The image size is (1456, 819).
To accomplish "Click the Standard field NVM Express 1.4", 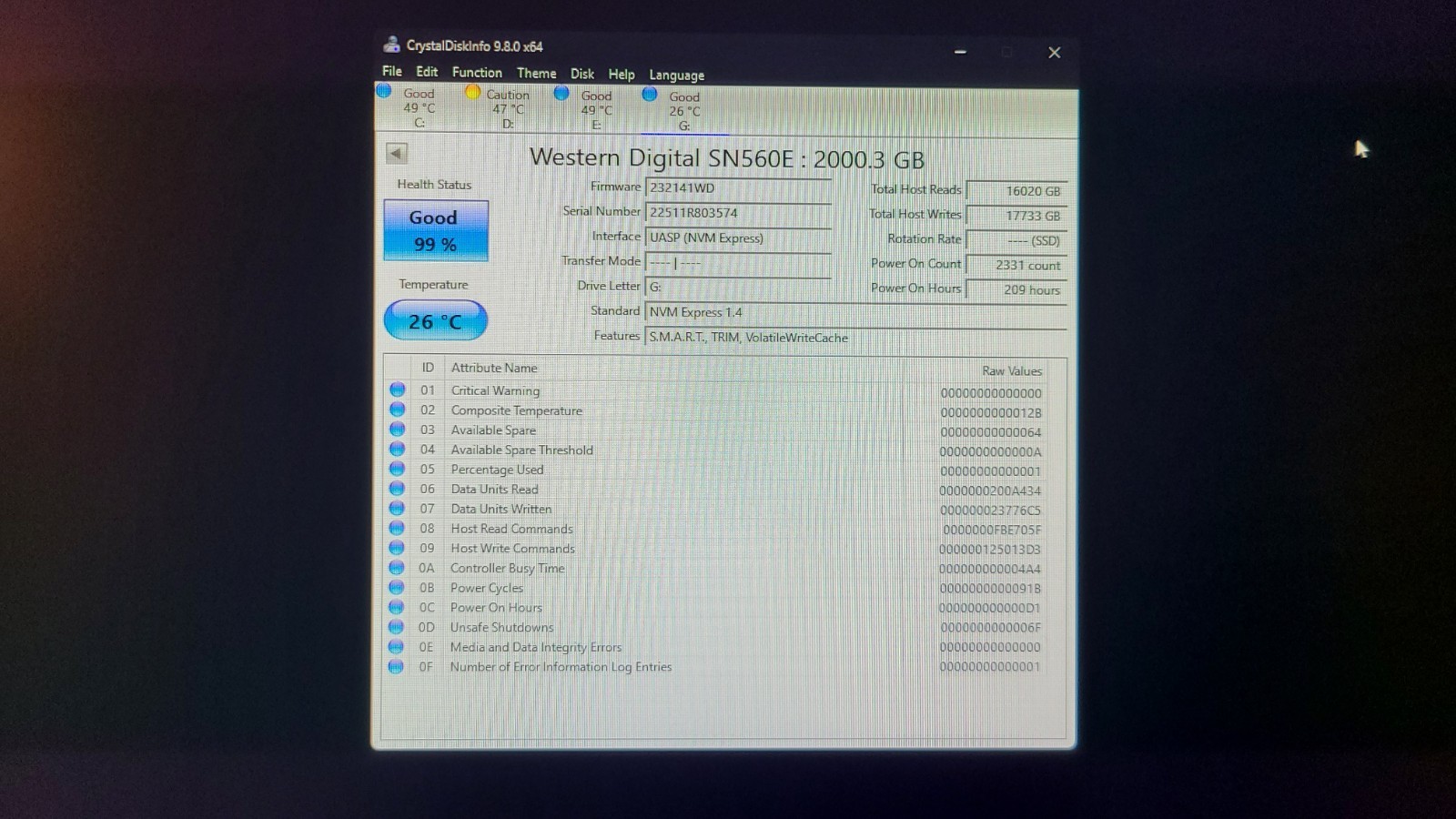I will click(855, 312).
